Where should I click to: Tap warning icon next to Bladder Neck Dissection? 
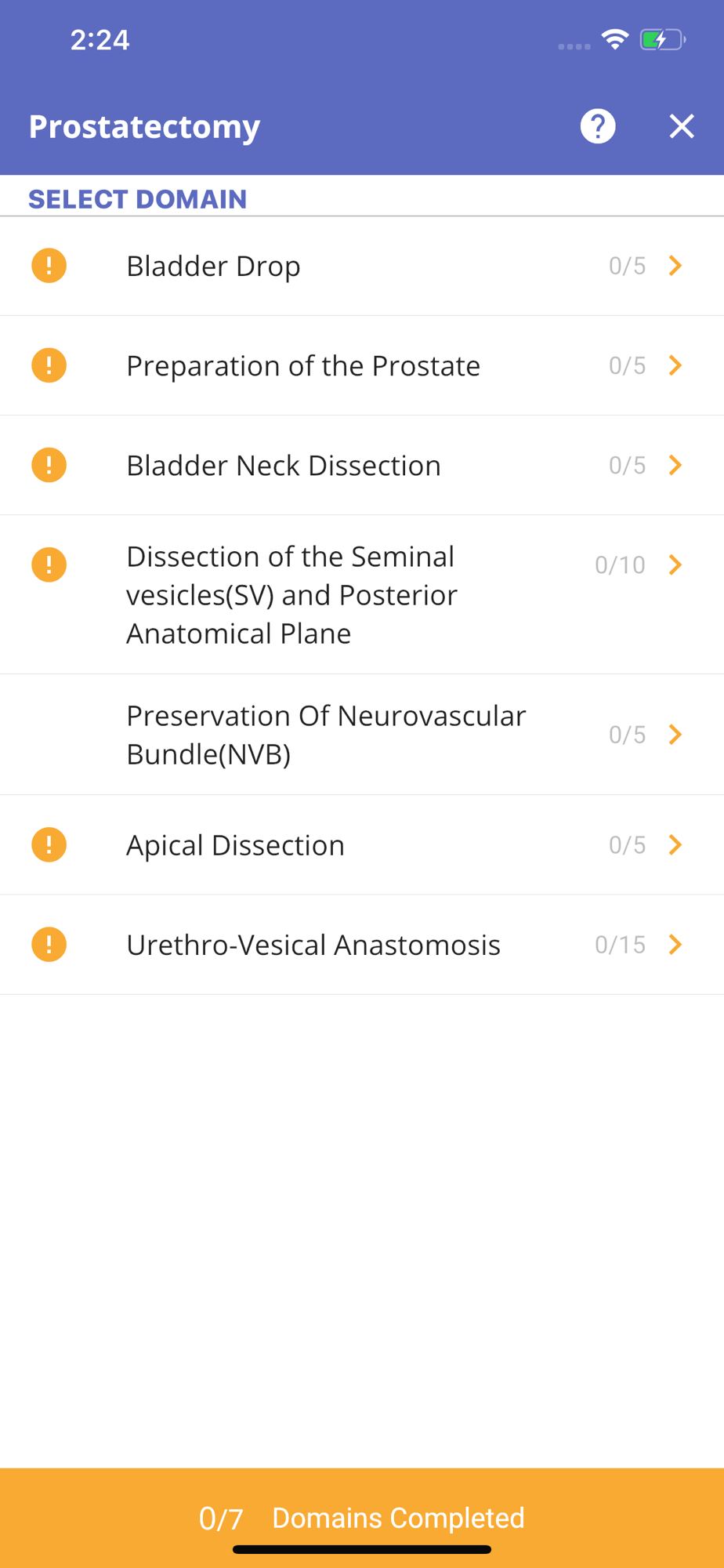tap(49, 465)
